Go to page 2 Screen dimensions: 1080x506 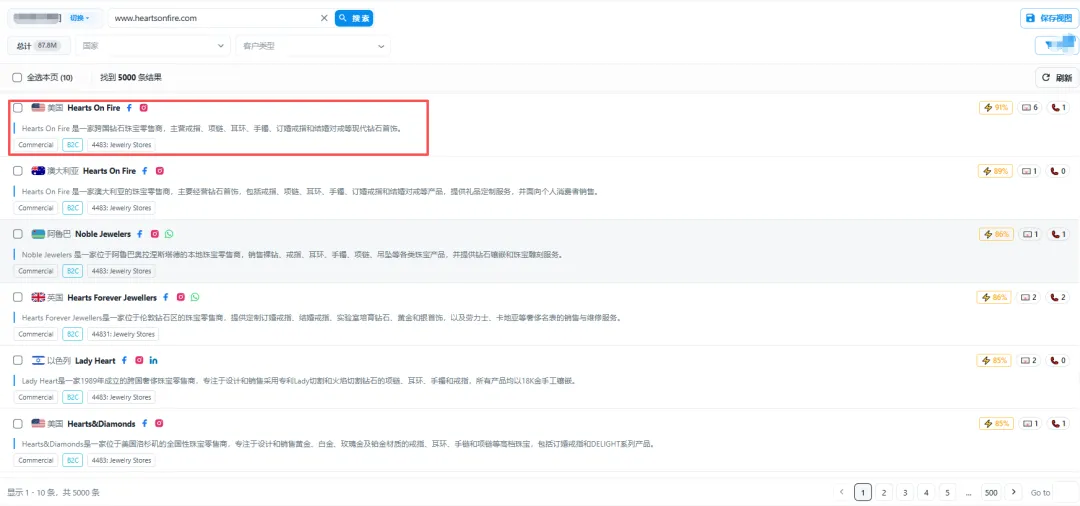tap(883, 492)
